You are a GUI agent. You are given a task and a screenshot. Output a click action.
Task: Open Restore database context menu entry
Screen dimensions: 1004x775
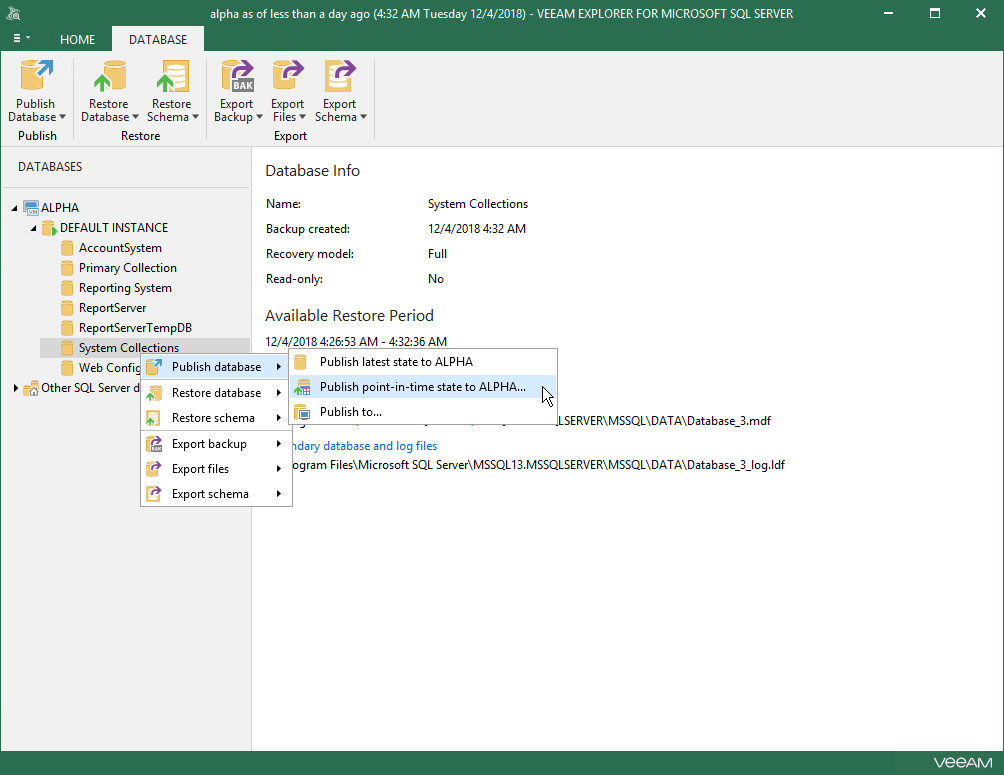coord(216,393)
